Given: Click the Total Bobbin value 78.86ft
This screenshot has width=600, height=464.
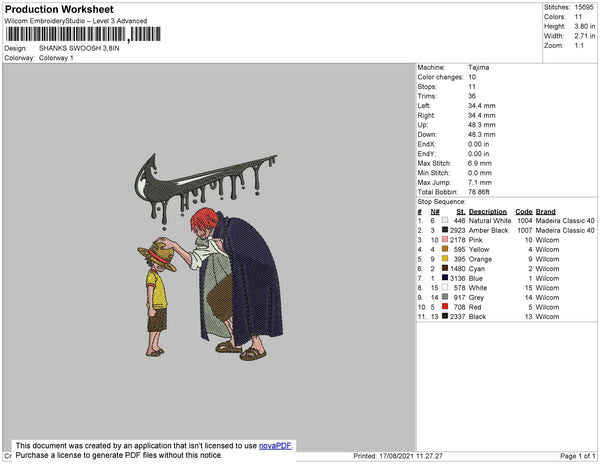Looking at the screenshot, I should pos(479,192).
